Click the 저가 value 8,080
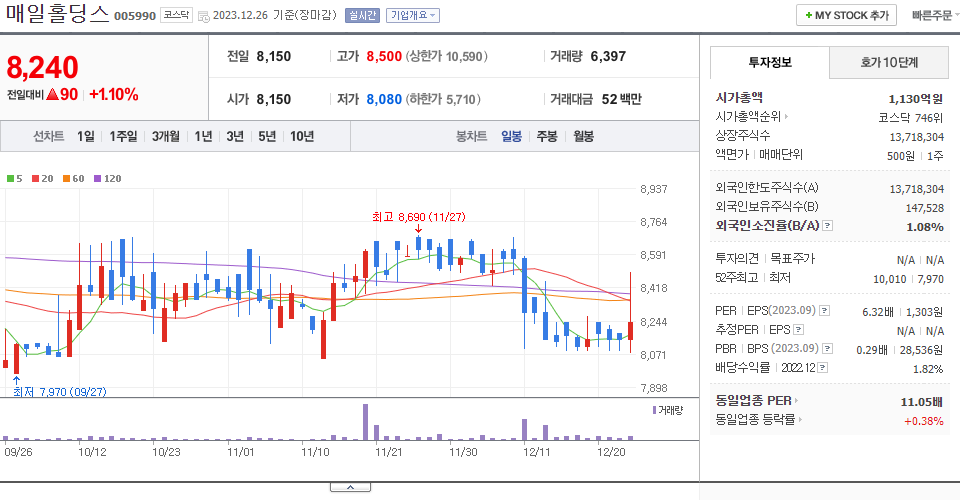 point(384,99)
